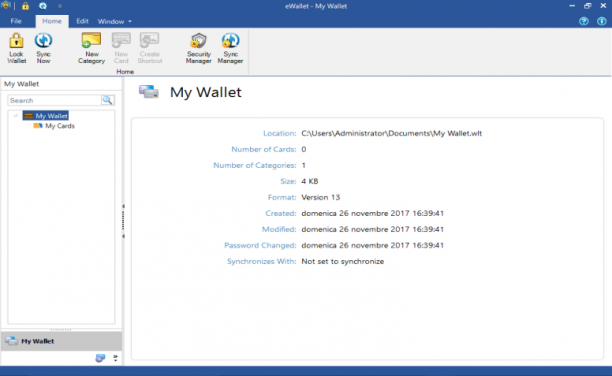Click the 'Number of Cards:' label
Viewport: 612px width, 376px height.
(x=264, y=149)
